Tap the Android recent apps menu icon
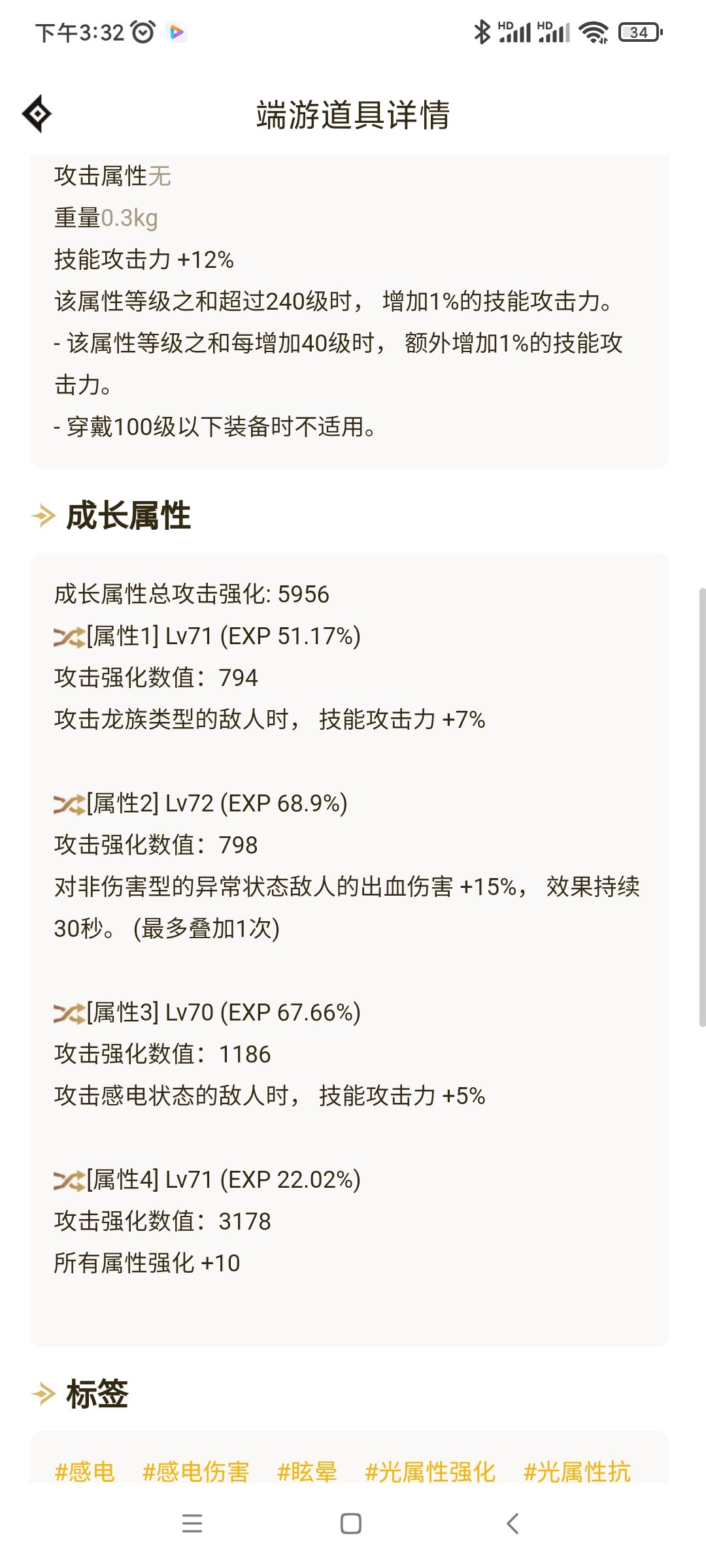Screen dimensions: 706x1568 [192, 1524]
